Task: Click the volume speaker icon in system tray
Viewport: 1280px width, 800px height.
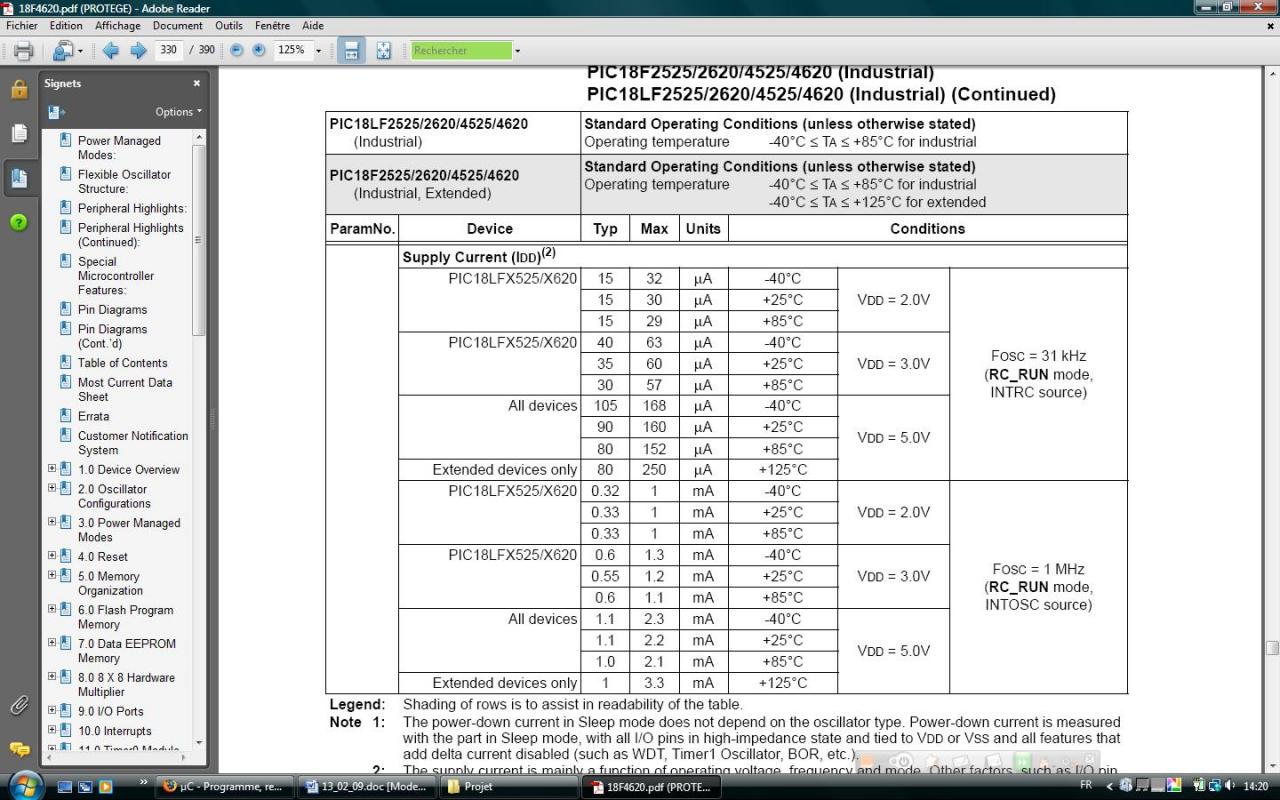Action: [x=1229, y=786]
